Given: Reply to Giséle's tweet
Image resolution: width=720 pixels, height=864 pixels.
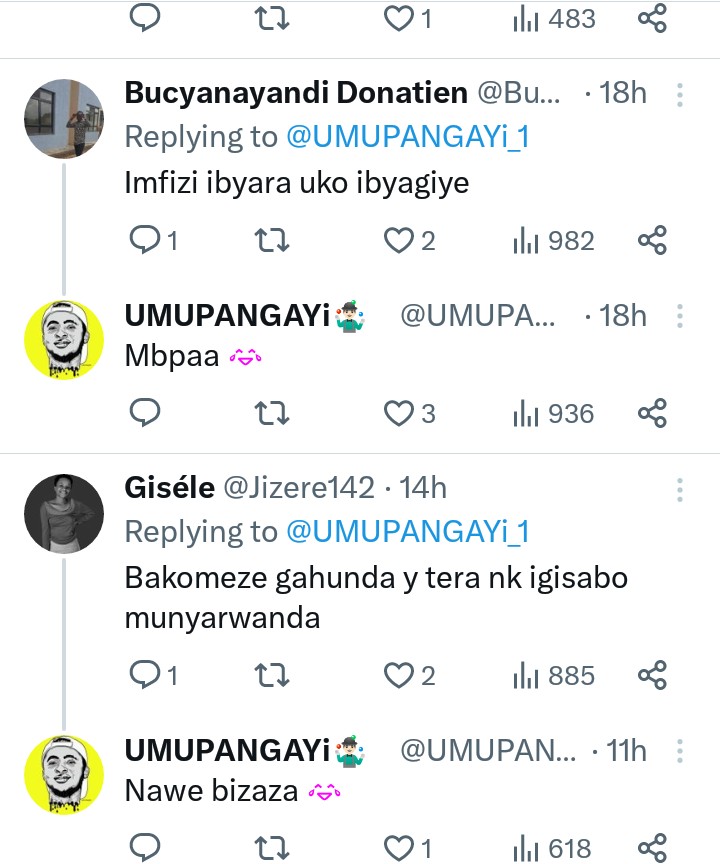Looking at the screenshot, I should [146, 676].
